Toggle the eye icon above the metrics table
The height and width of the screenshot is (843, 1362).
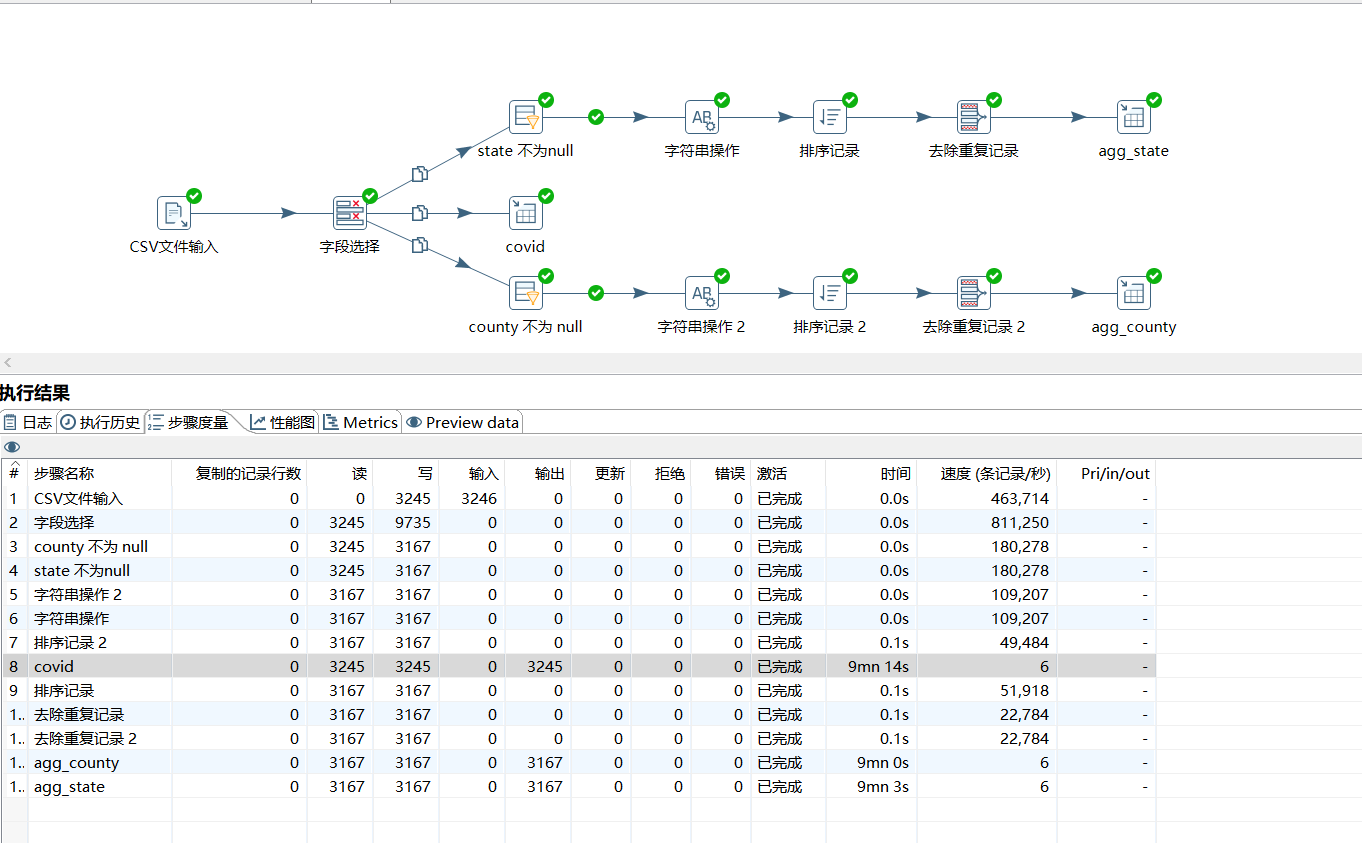[12, 447]
